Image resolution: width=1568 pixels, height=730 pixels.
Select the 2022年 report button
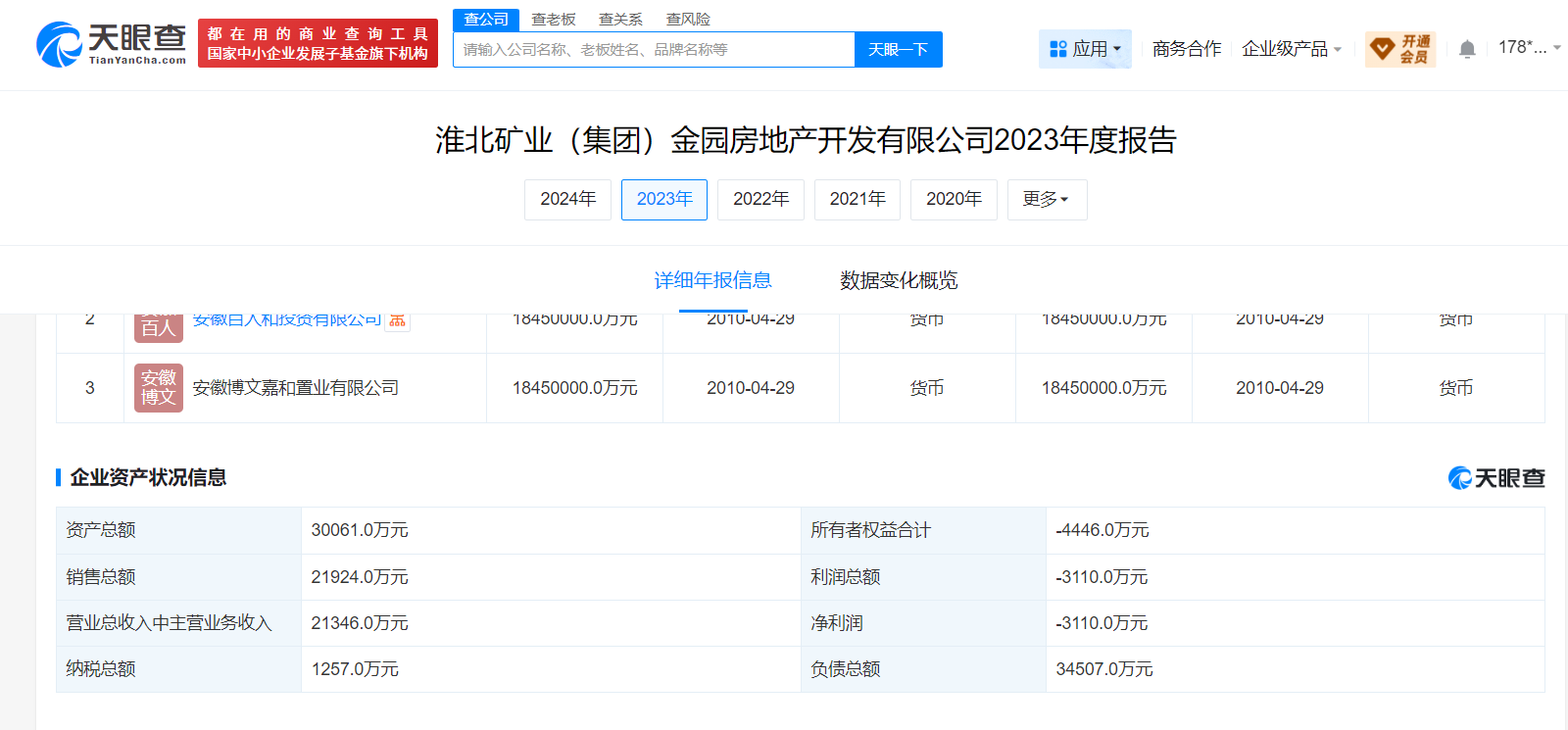click(760, 200)
